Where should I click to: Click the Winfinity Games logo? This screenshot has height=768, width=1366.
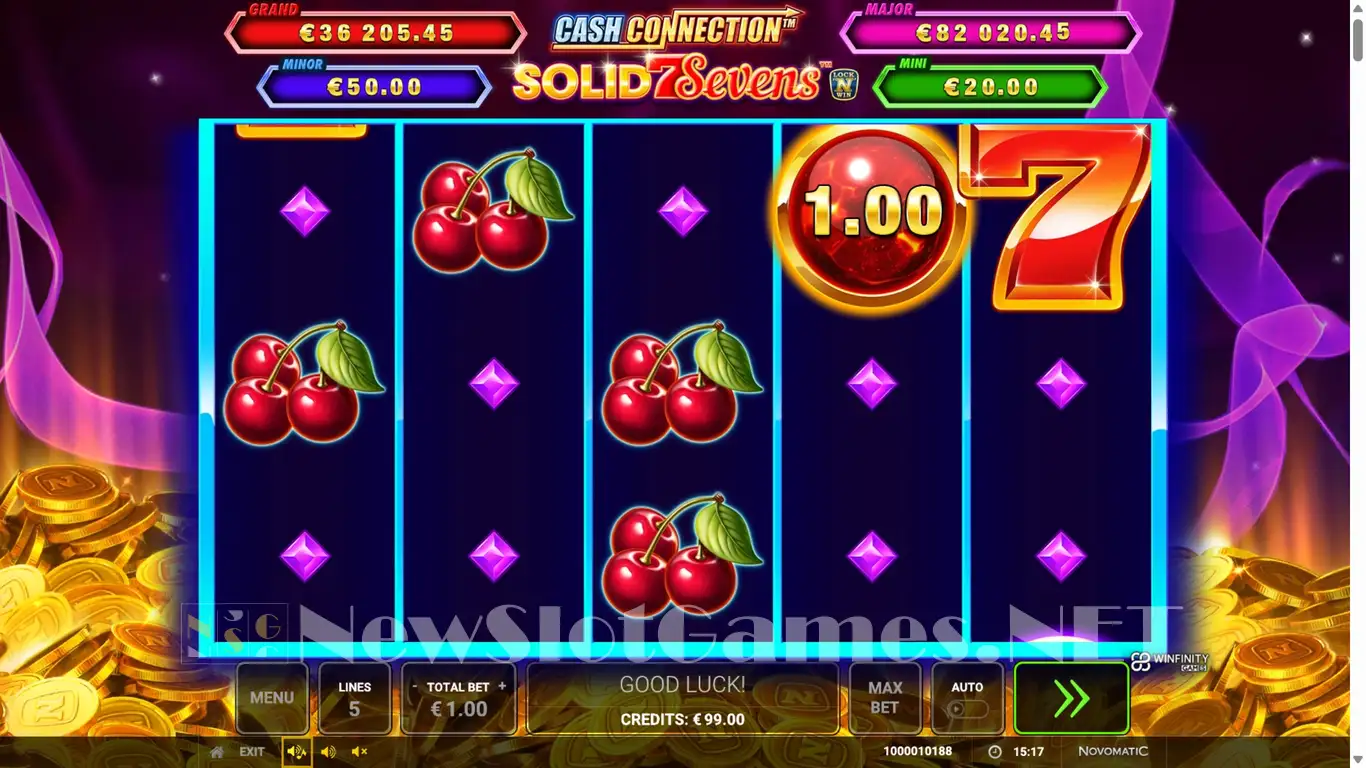pos(1170,661)
